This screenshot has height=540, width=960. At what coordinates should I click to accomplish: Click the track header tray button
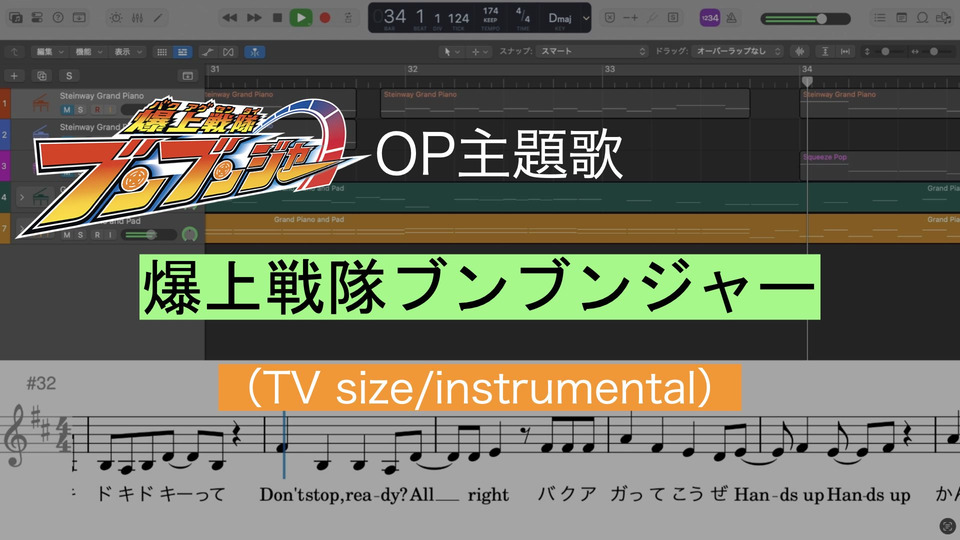(x=188, y=76)
